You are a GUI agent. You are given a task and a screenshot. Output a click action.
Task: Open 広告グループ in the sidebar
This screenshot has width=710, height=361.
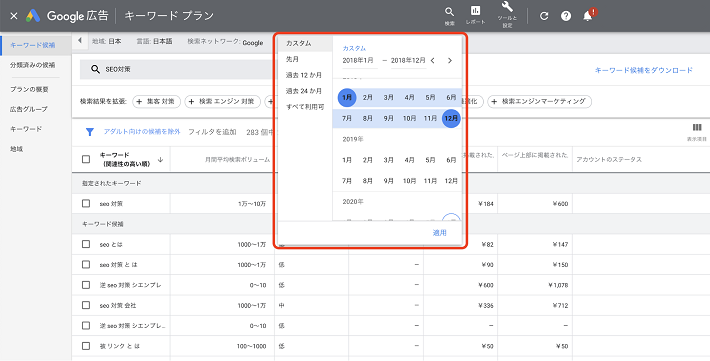point(29,109)
